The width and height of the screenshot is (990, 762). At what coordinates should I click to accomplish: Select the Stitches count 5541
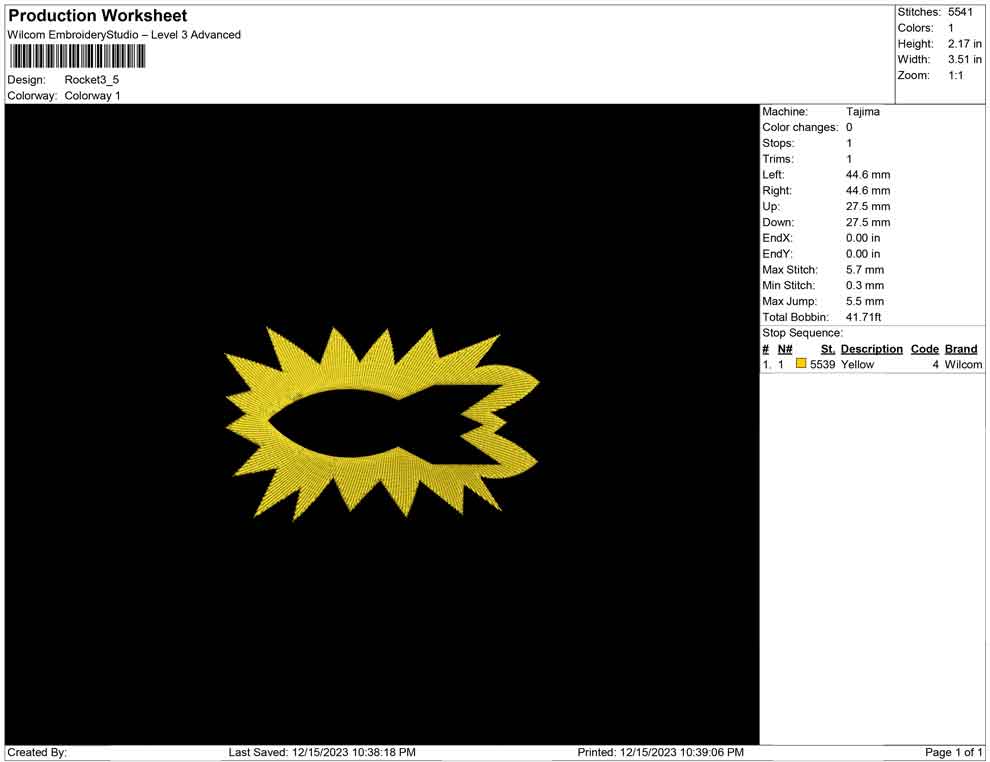coord(960,12)
